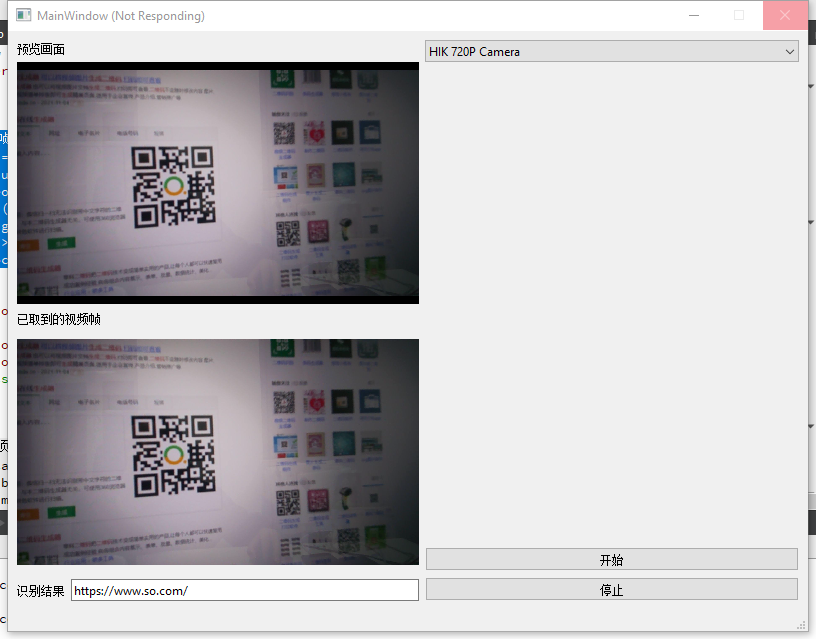Click the top 预览画面 video preview frame
The image size is (816, 639).
[x=217, y=182]
